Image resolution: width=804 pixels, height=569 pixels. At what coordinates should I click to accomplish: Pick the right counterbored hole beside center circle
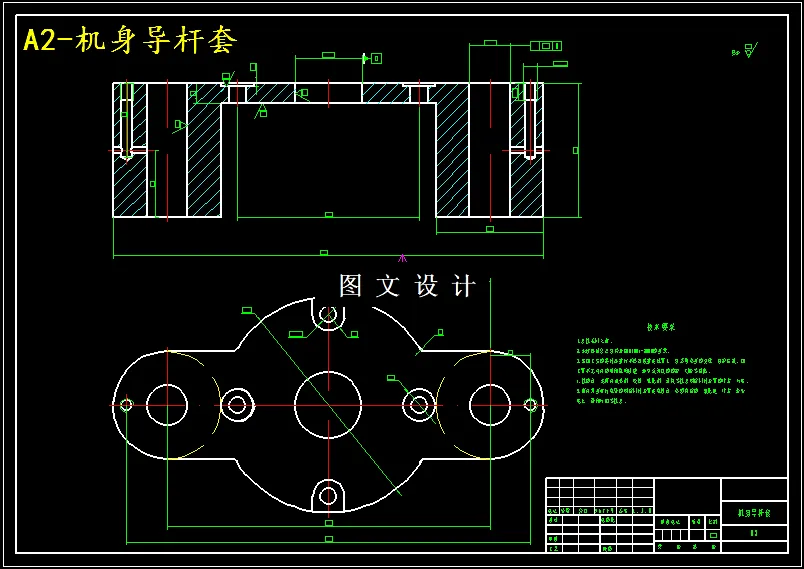click(419, 405)
